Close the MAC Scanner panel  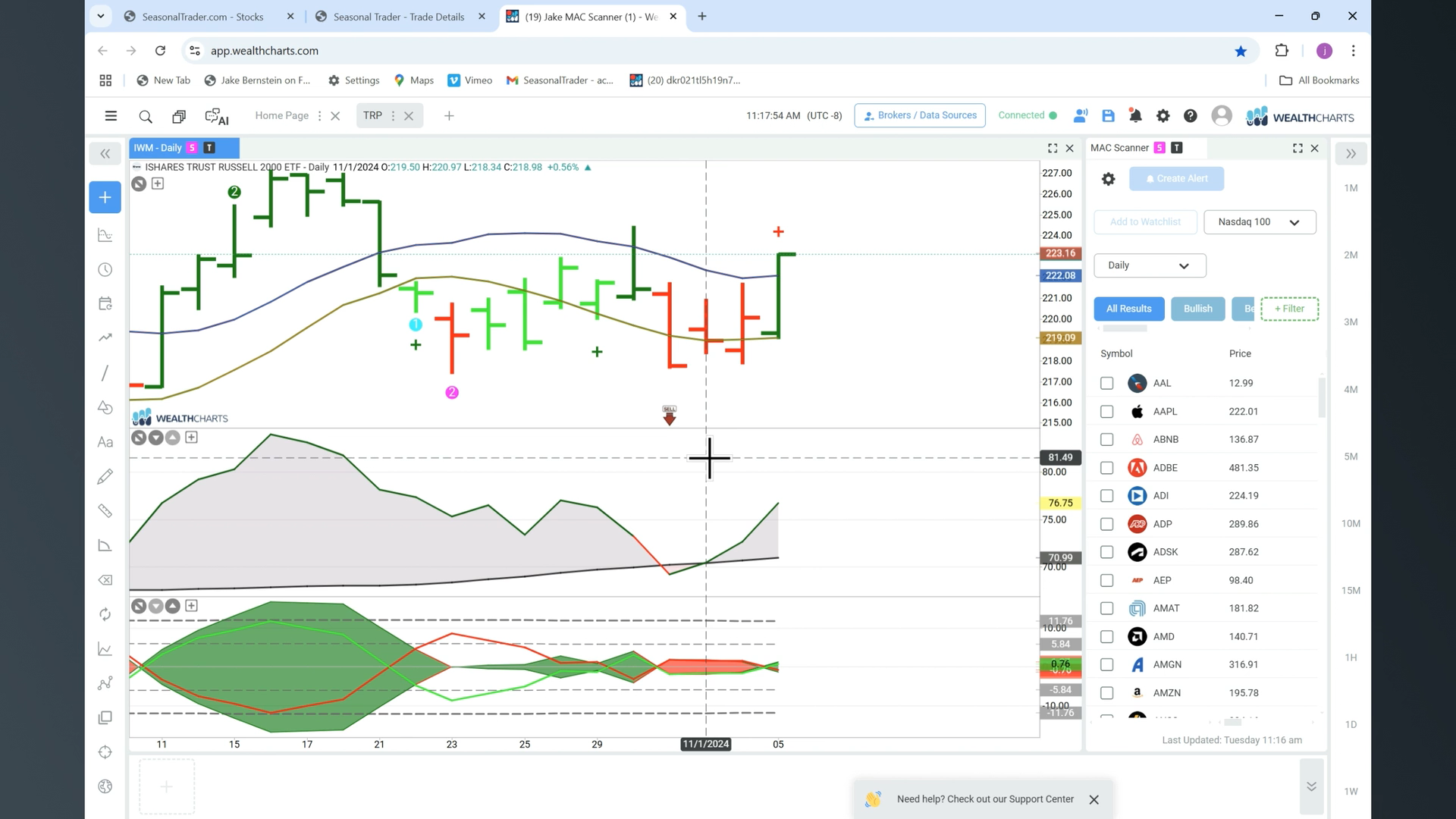pyautogui.click(x=1315, y=148)
